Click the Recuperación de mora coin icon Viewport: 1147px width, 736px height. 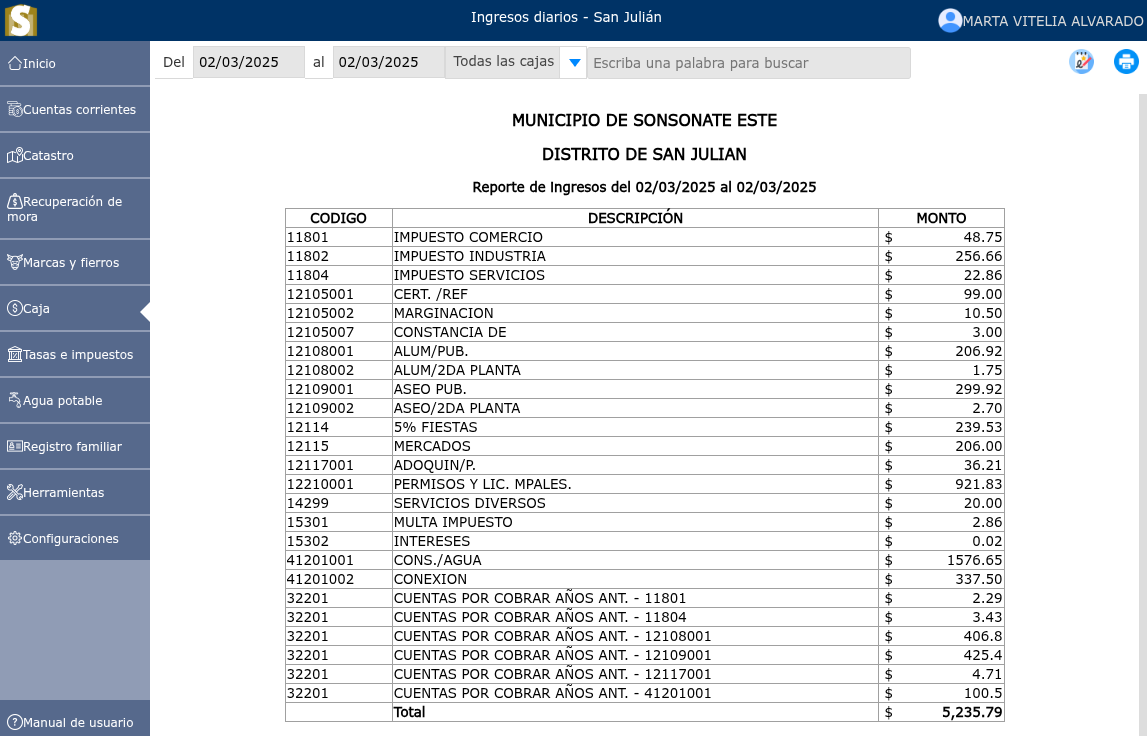click(x=15, y=200)
